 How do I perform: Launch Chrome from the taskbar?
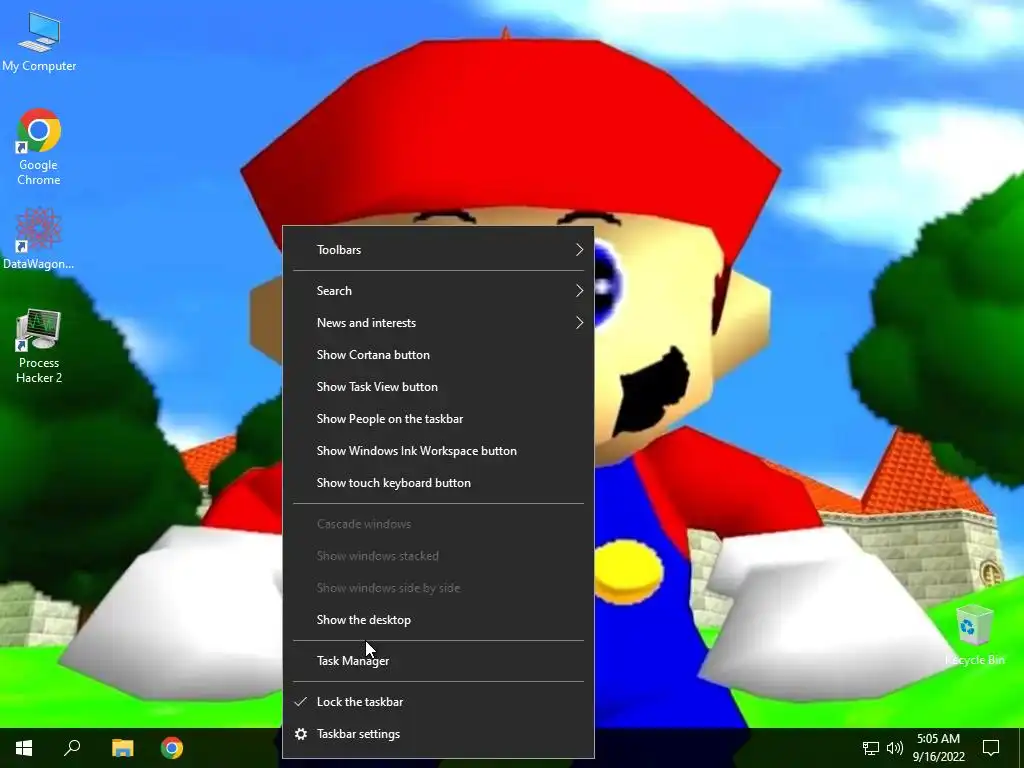click(172, 748)
